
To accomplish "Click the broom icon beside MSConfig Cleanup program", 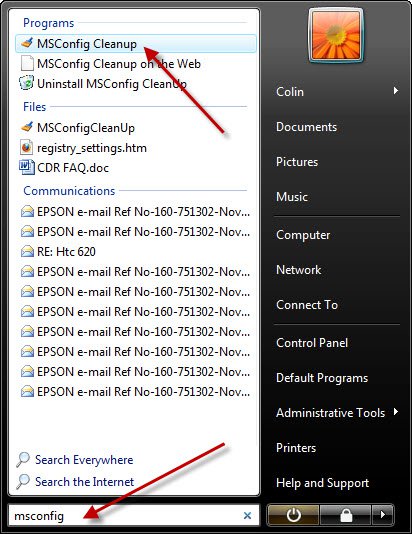I will 27,43.
